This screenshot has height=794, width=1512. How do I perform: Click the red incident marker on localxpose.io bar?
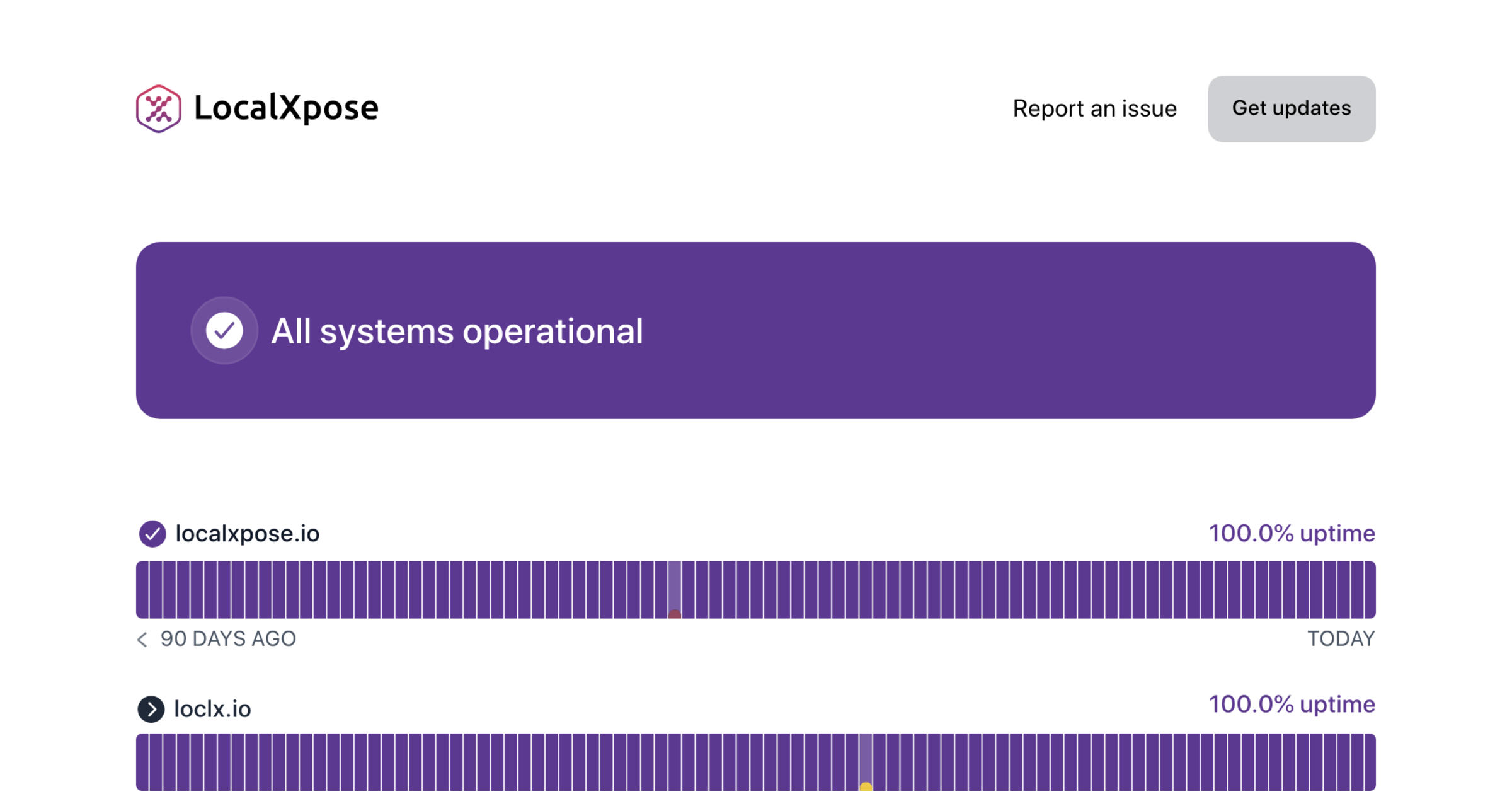point(675,614)
